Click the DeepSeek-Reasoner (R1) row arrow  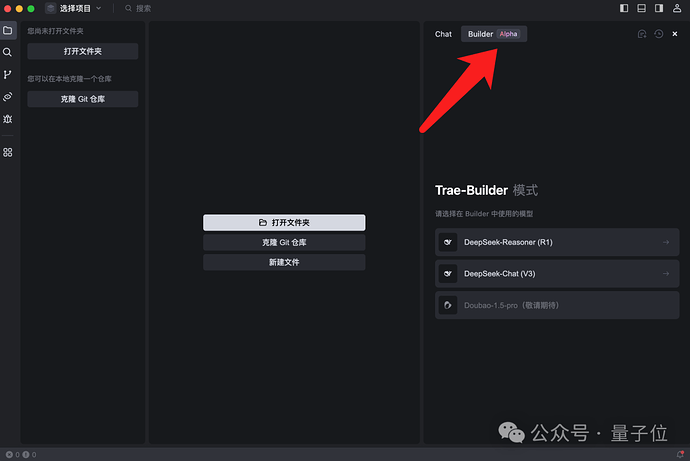(x=666, y=242)
